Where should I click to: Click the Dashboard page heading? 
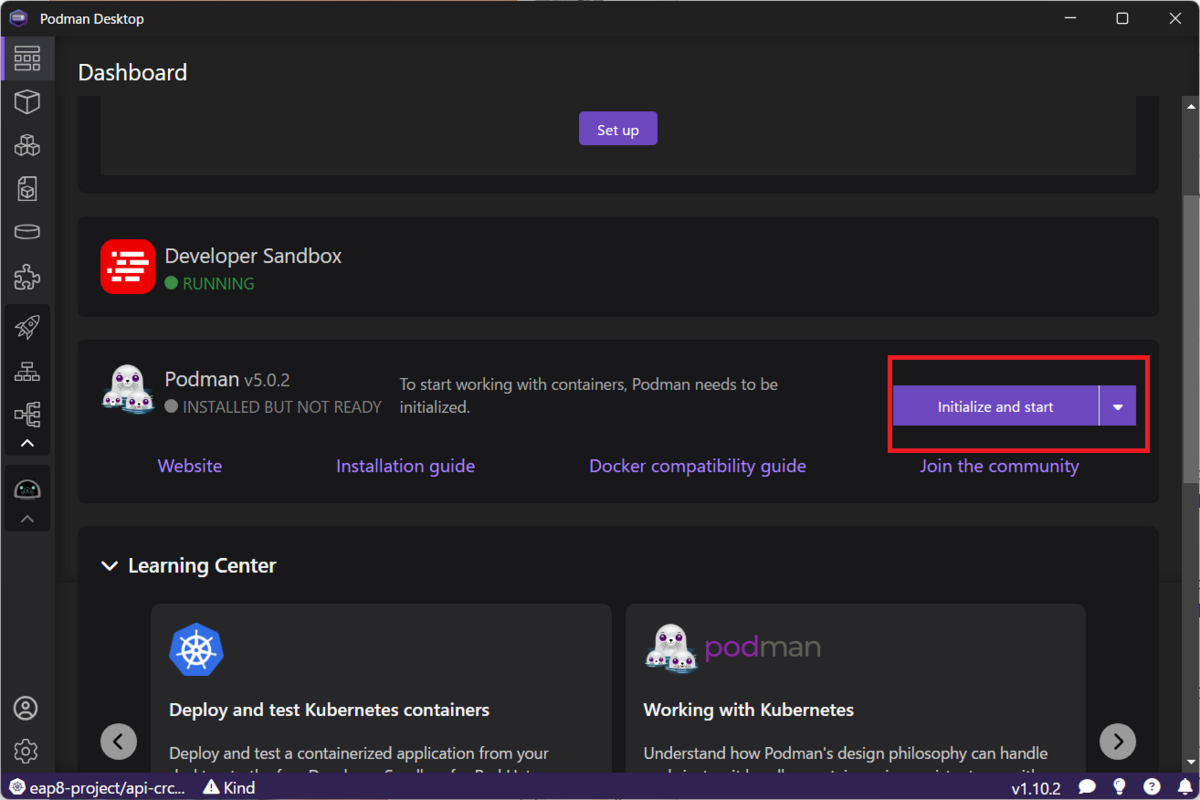pyautogui.click(x=132, y=72)
